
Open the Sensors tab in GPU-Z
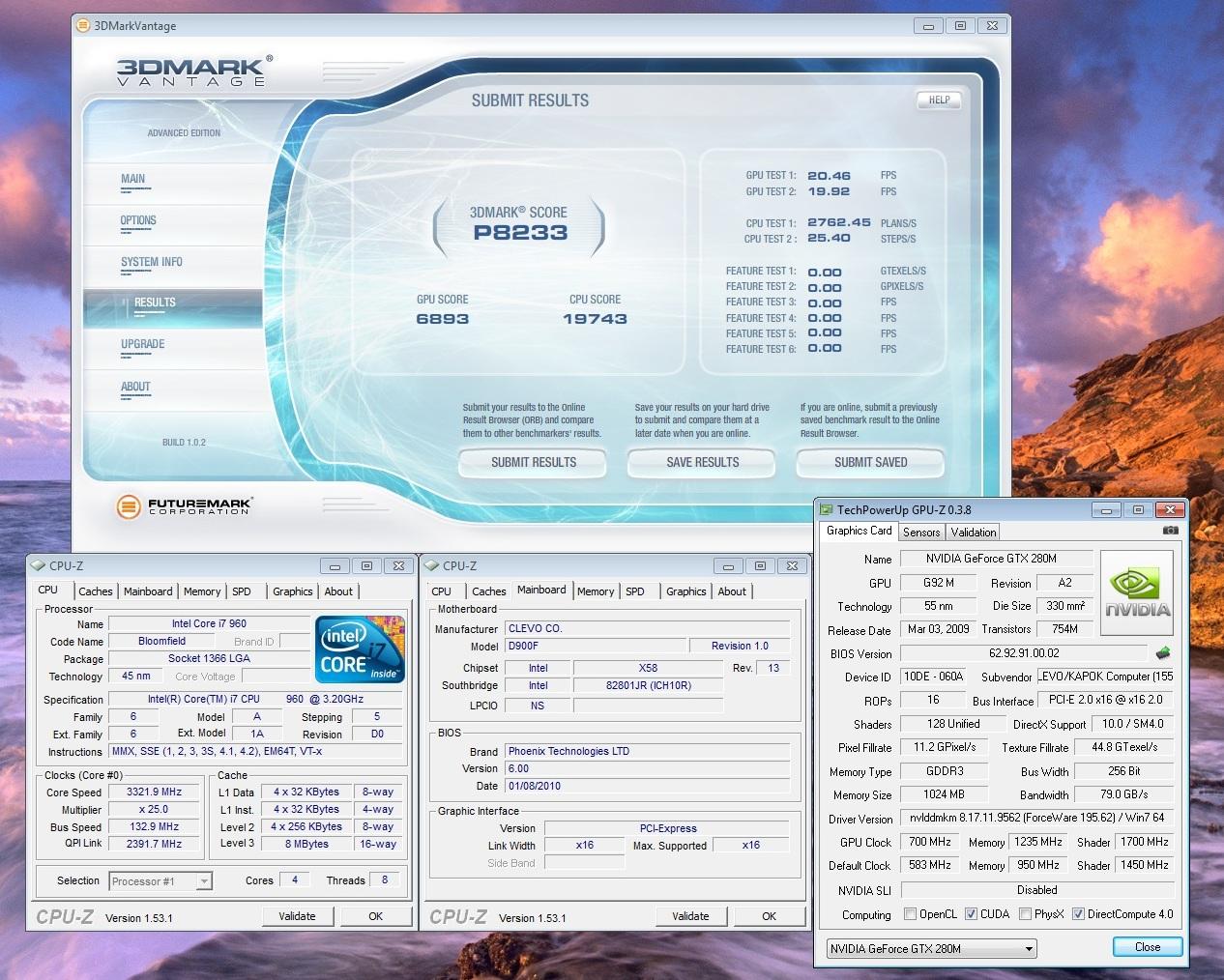pos(921,532)
